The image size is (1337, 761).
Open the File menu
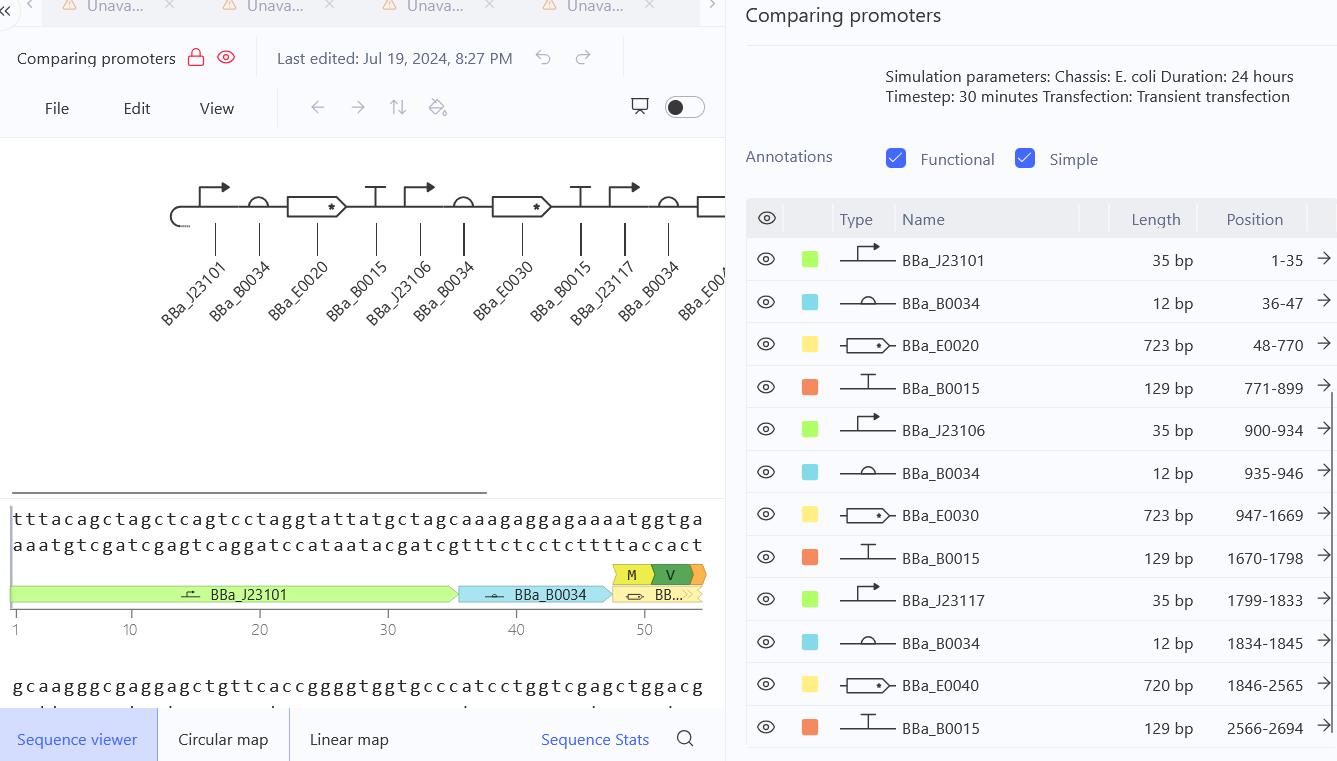pyautogui.click(x=57, y=108)
